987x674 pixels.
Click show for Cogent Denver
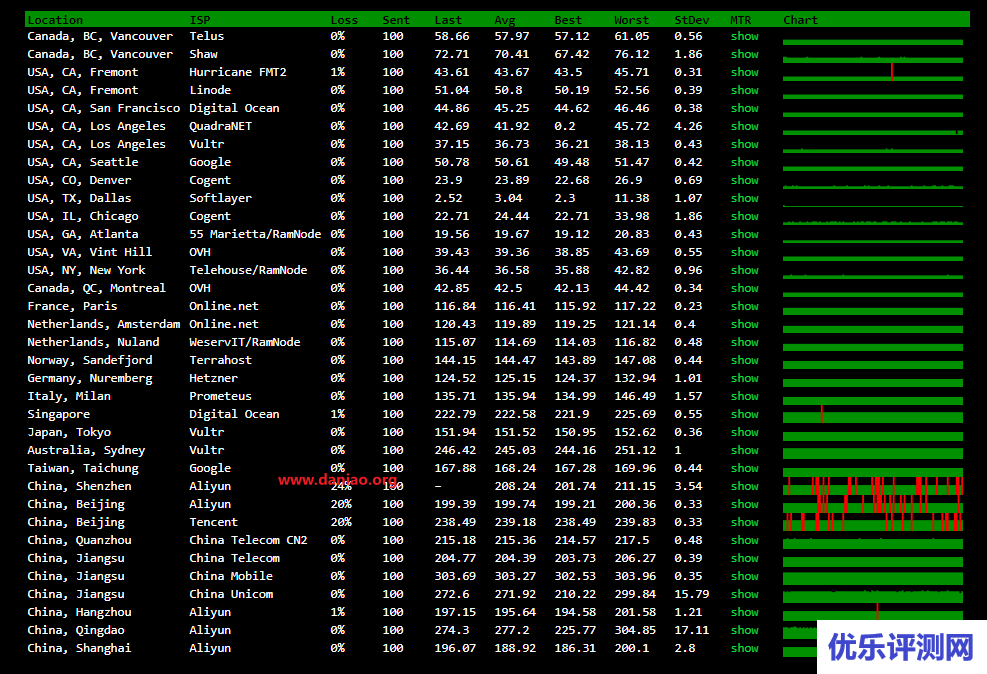coord(744,180)
